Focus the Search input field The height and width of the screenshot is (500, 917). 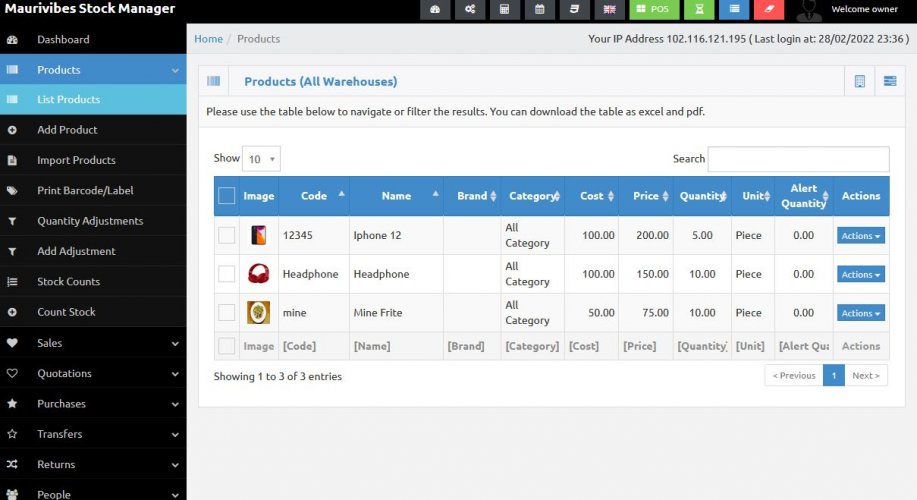coord(798,159)
